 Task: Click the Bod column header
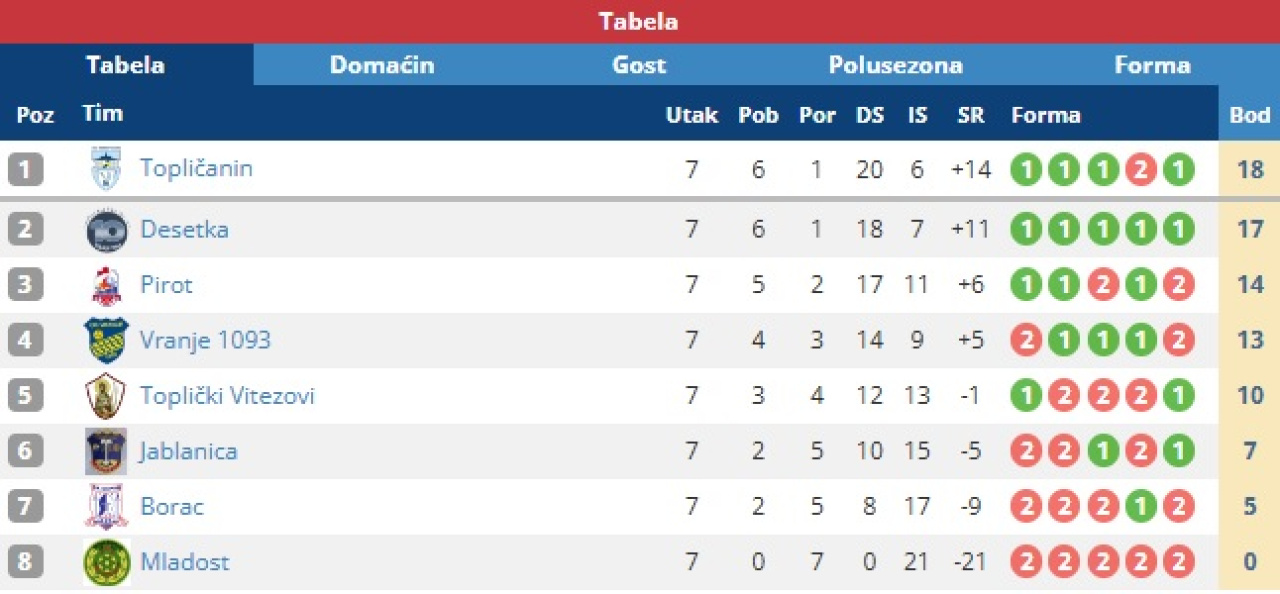[1249, 115]
